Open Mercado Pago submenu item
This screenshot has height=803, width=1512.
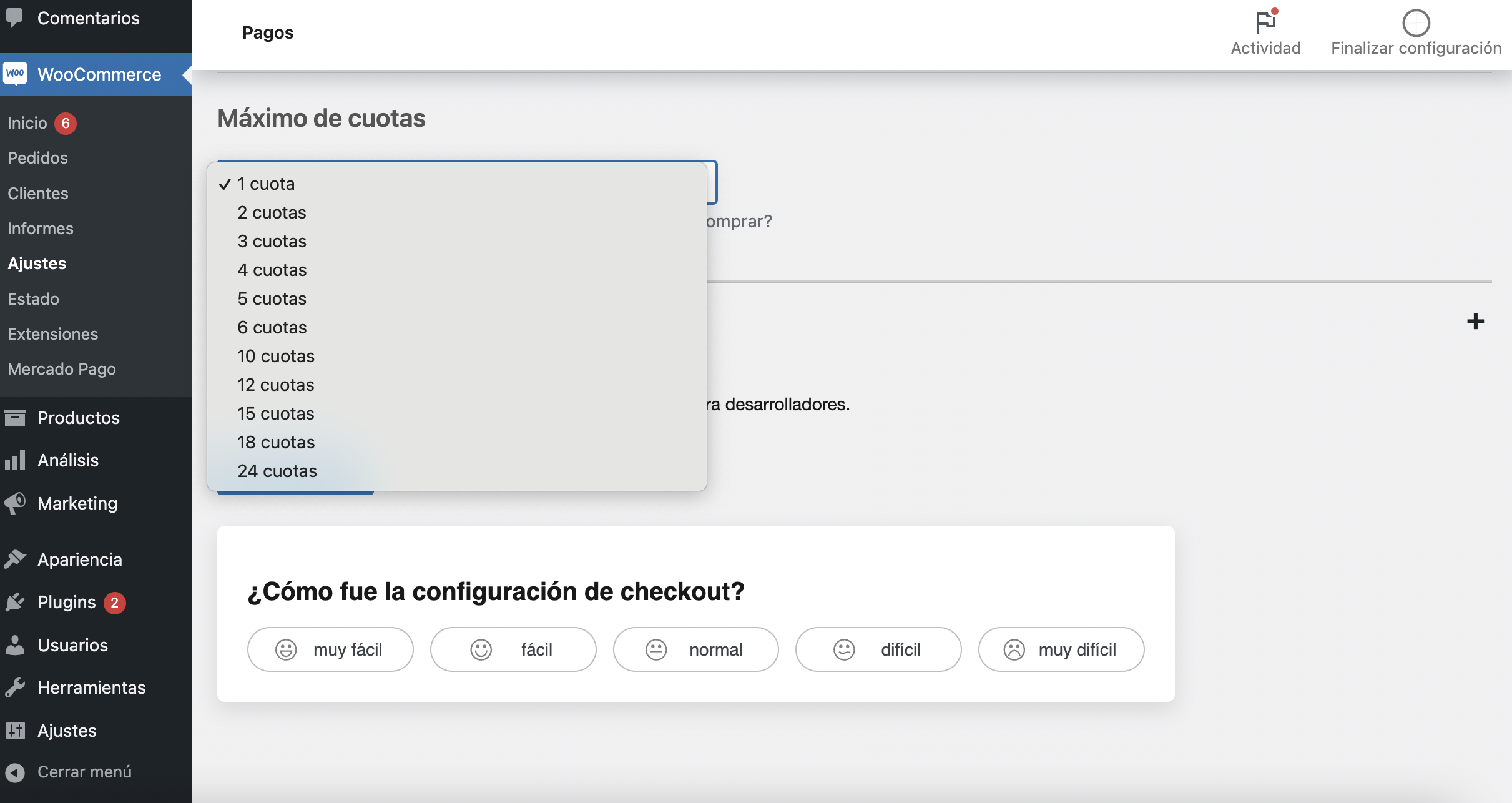tap(62, 369)
